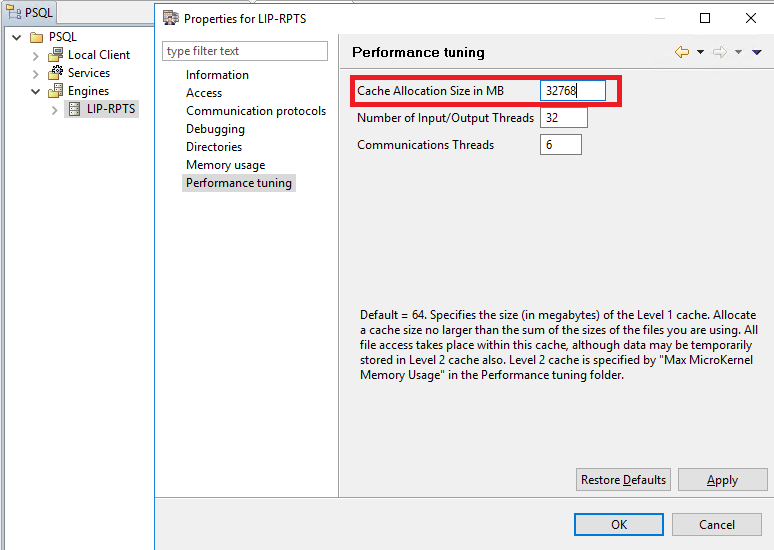This screenshot has width=774, height=550.
Task: Click the PSQL folder icon in tree
Action: tap(36, 37)
